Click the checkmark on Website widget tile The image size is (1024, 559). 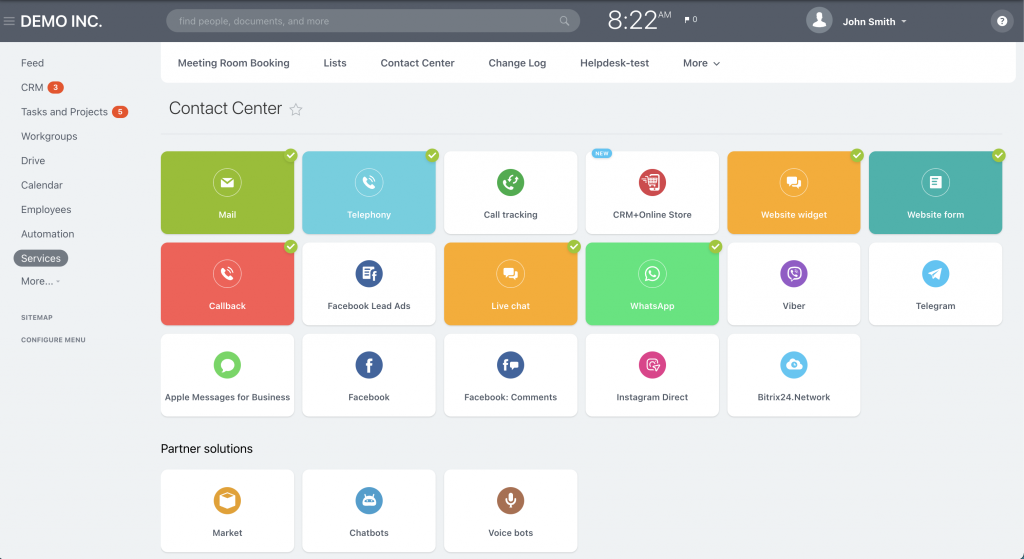click(x=857, y=155)
